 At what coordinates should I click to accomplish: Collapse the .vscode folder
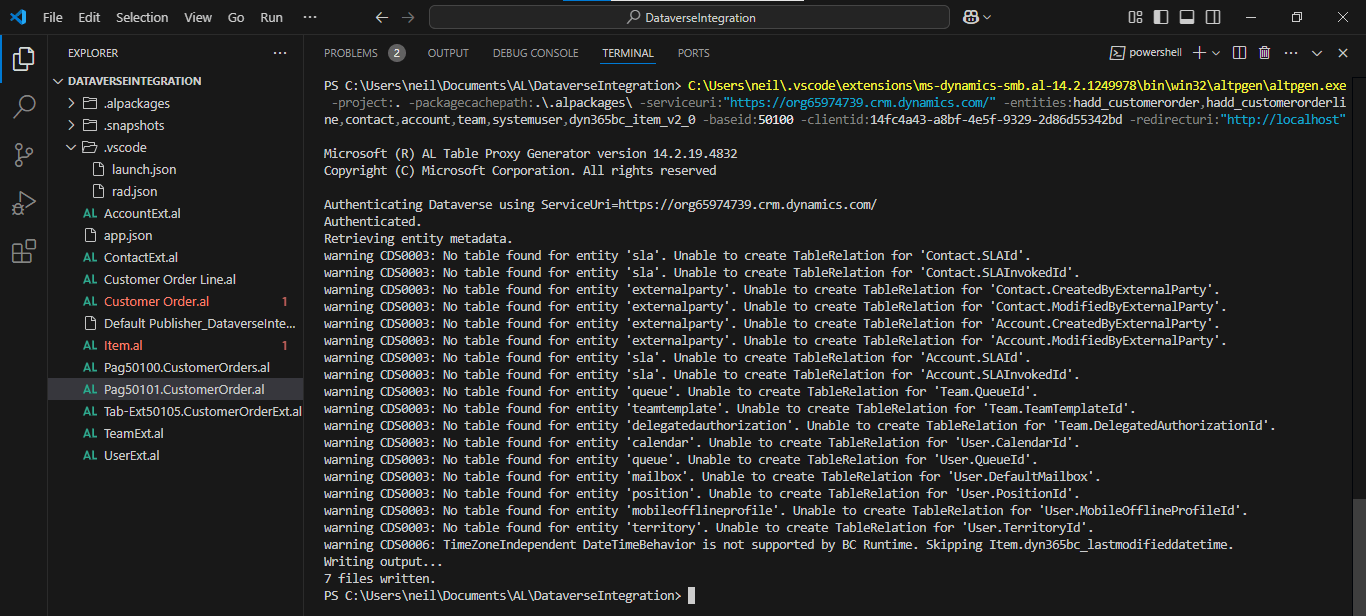(x=125, y=147)
